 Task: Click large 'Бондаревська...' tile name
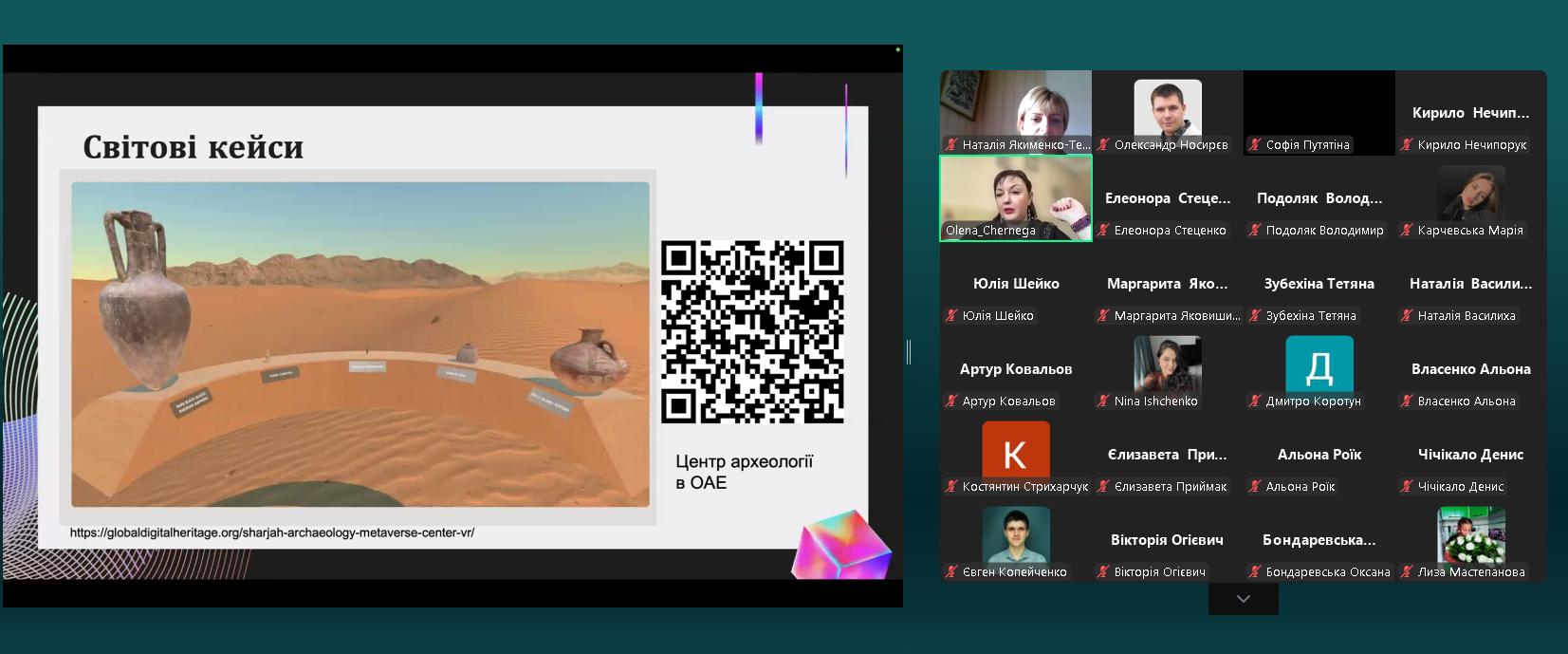point(1319,540)
